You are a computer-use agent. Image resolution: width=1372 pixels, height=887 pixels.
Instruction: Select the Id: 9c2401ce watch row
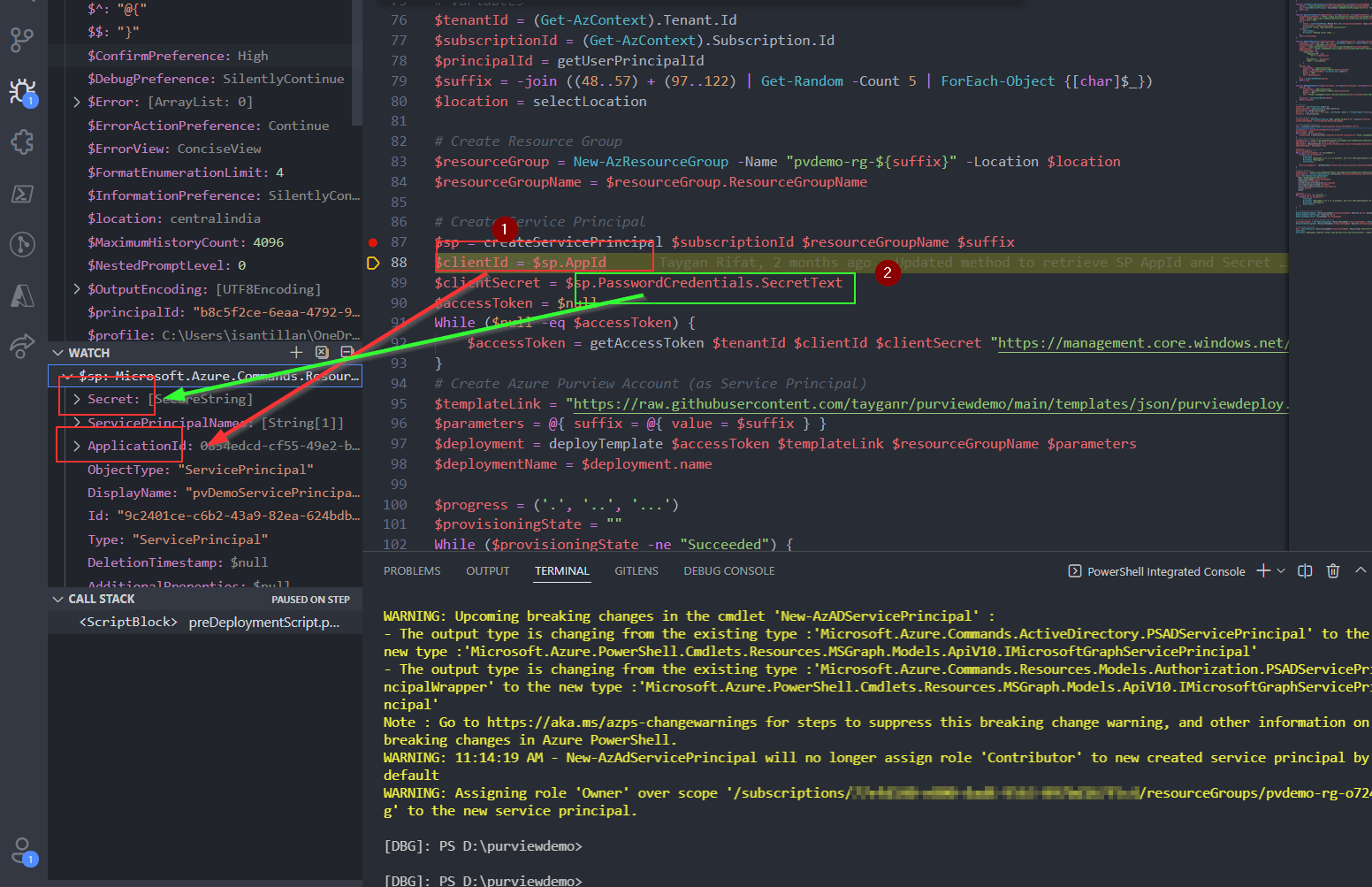(x=205, y=516)
